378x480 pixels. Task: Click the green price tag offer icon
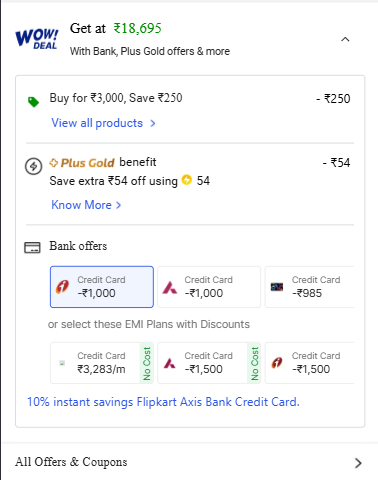tap(33, 102)
